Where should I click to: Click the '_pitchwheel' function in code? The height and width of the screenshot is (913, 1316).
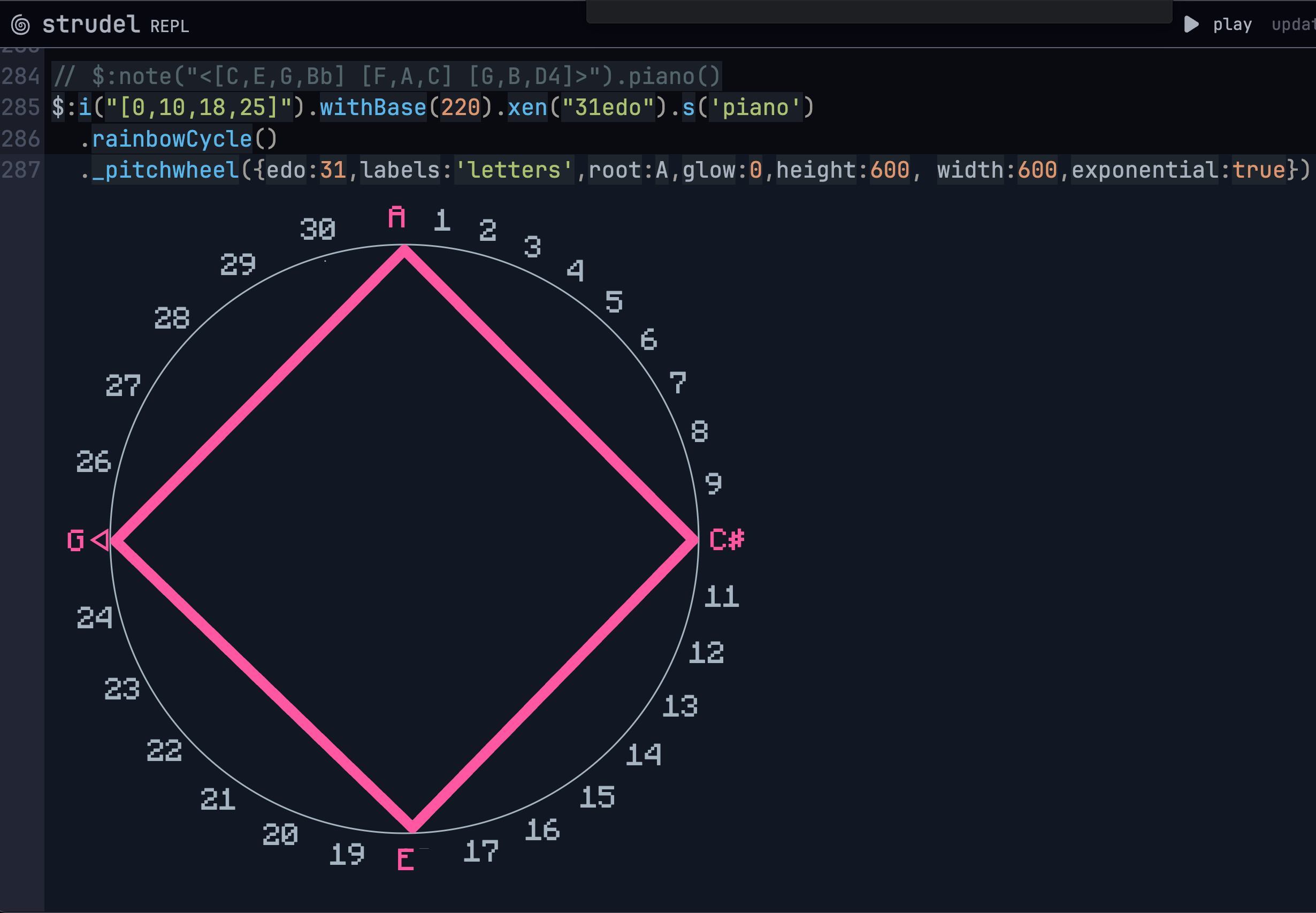[x=166, y=170]
